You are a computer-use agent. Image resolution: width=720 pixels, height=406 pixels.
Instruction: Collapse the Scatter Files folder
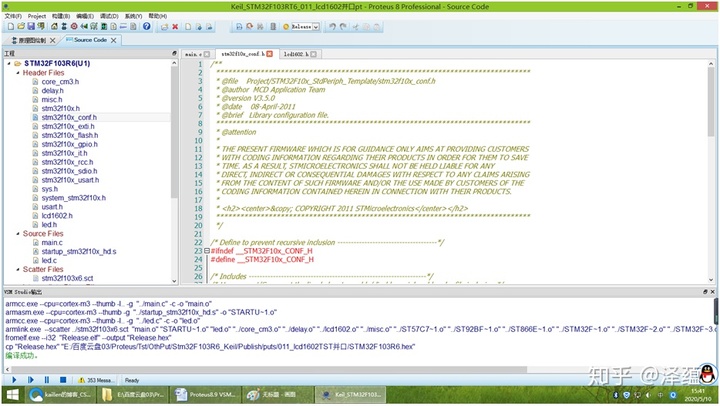tap(18, 269)
